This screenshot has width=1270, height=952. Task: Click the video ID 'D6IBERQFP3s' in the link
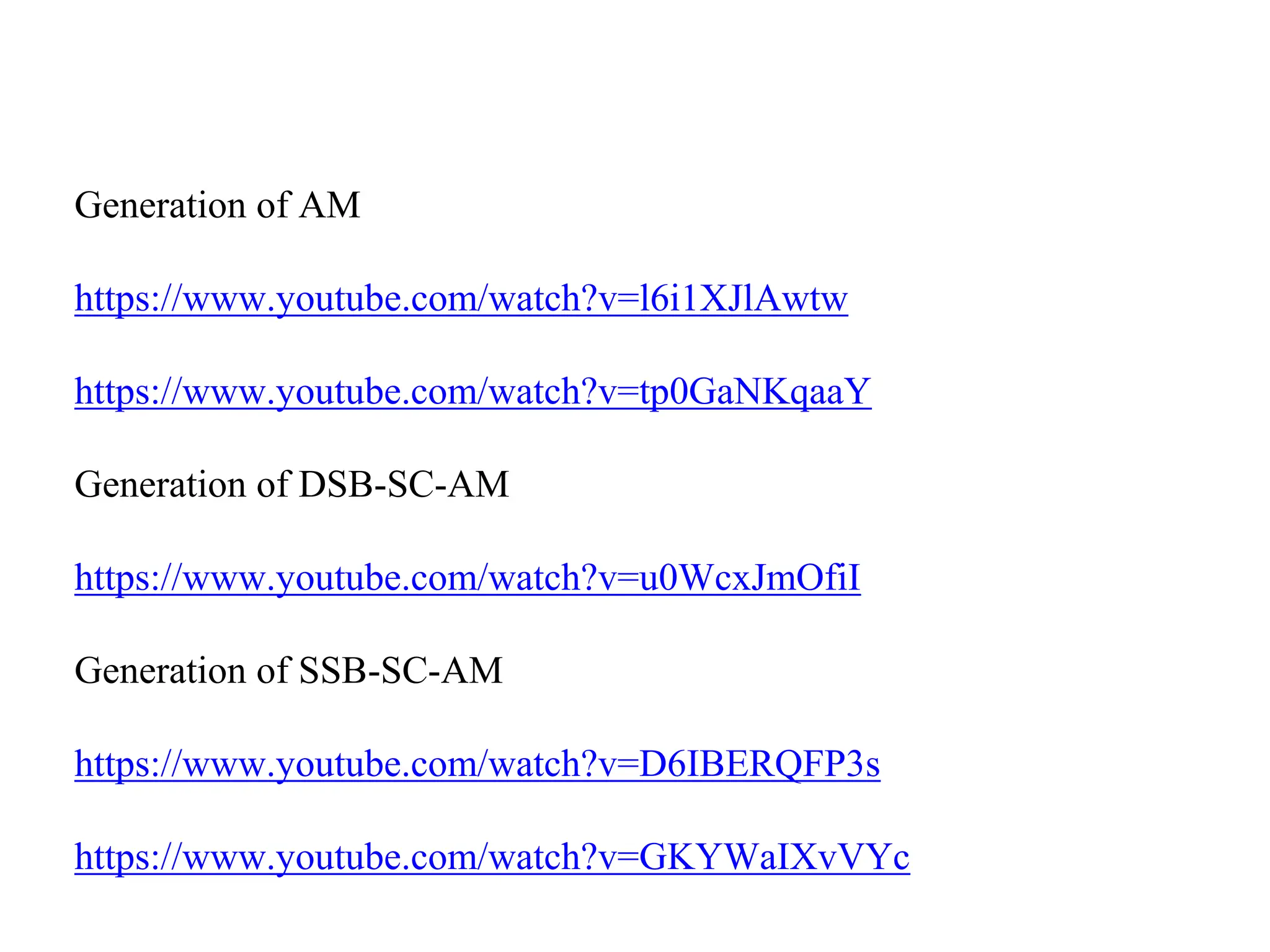pyautogui.click(x=760, y=764)
